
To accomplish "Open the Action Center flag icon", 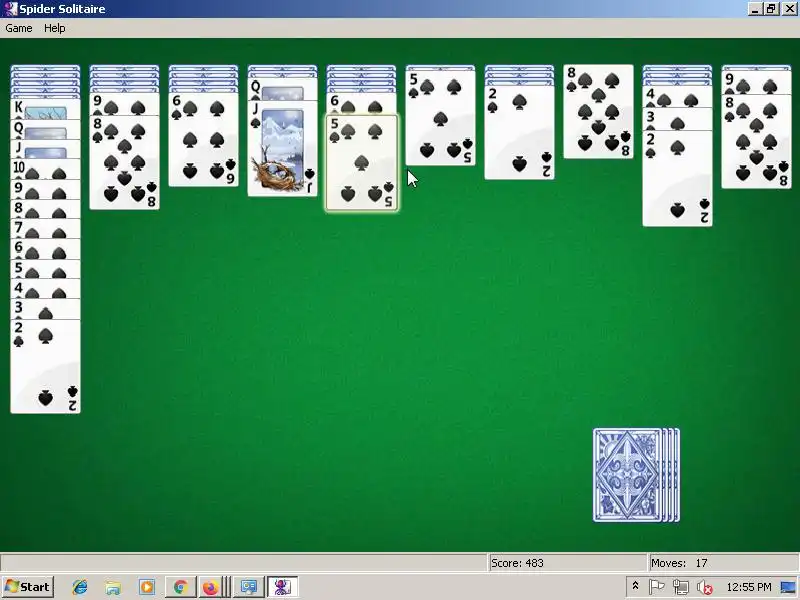I will pos(657,587).
